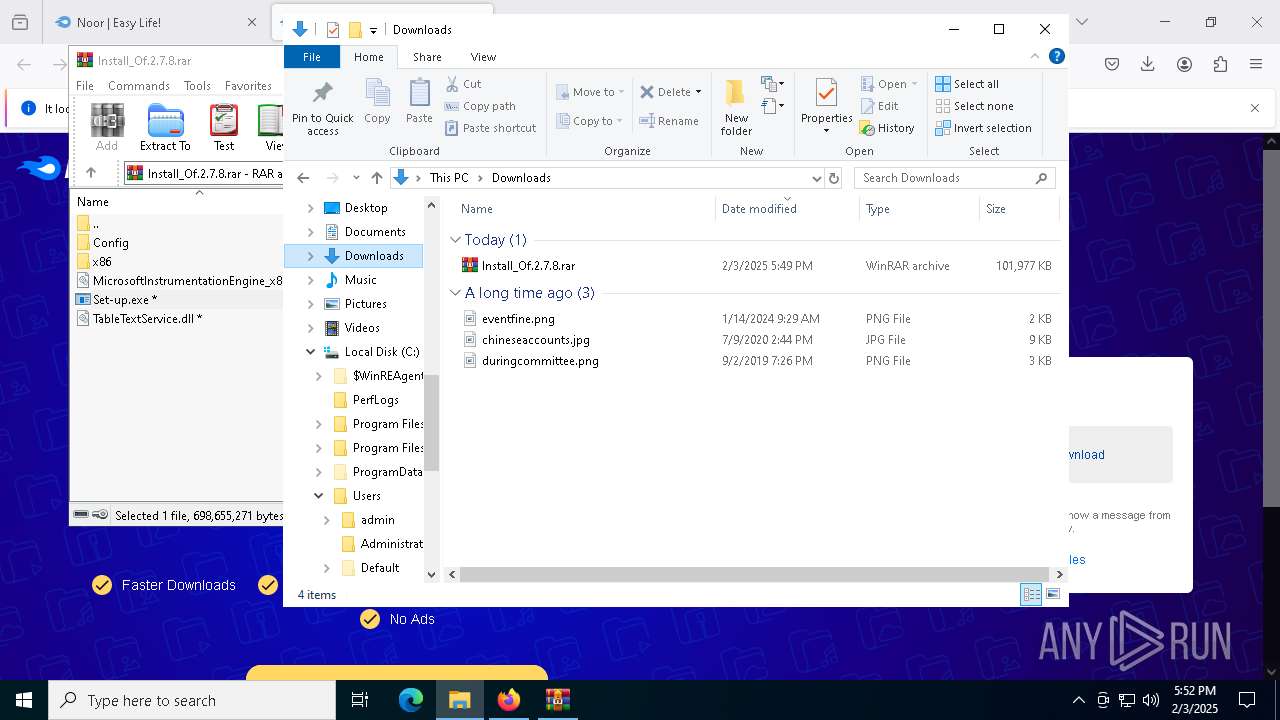This screenshot has width=1280, height=720.
Task: Open the Commands menu in WinRAR
Action: pos(139,86)
